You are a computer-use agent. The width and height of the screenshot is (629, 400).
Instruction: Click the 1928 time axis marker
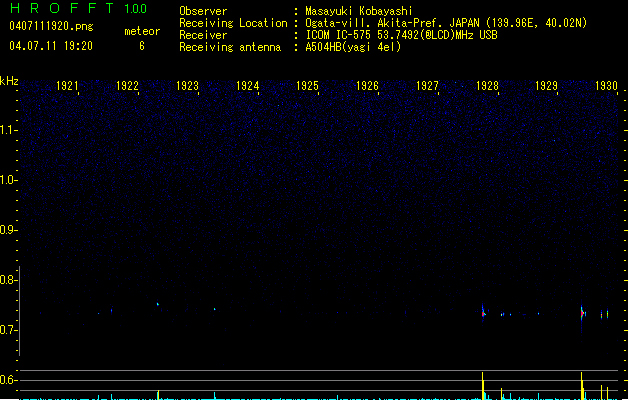click(487, 85)
